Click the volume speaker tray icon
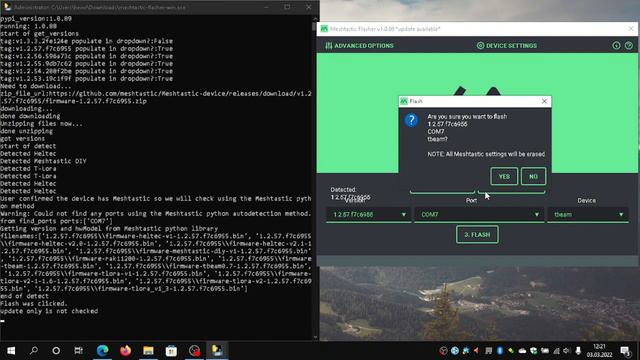The width and height of the screenshot is (640, 360). pyautogui.click(x=567, y=351)
